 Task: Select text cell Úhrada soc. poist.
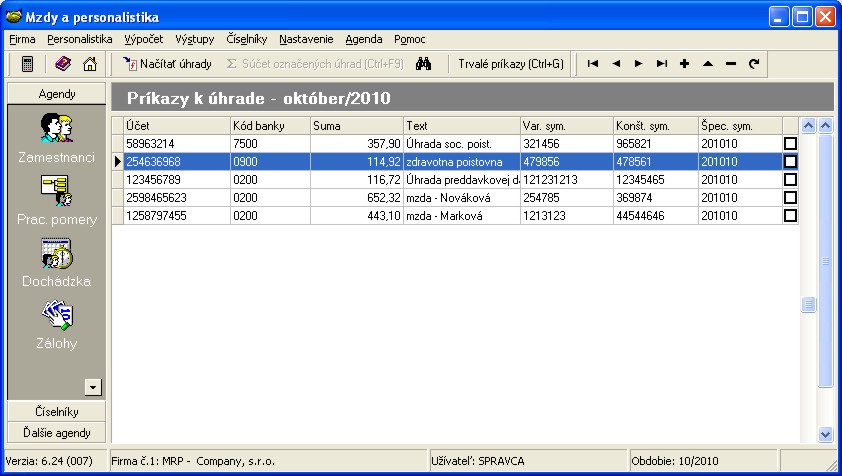point(462,143)
